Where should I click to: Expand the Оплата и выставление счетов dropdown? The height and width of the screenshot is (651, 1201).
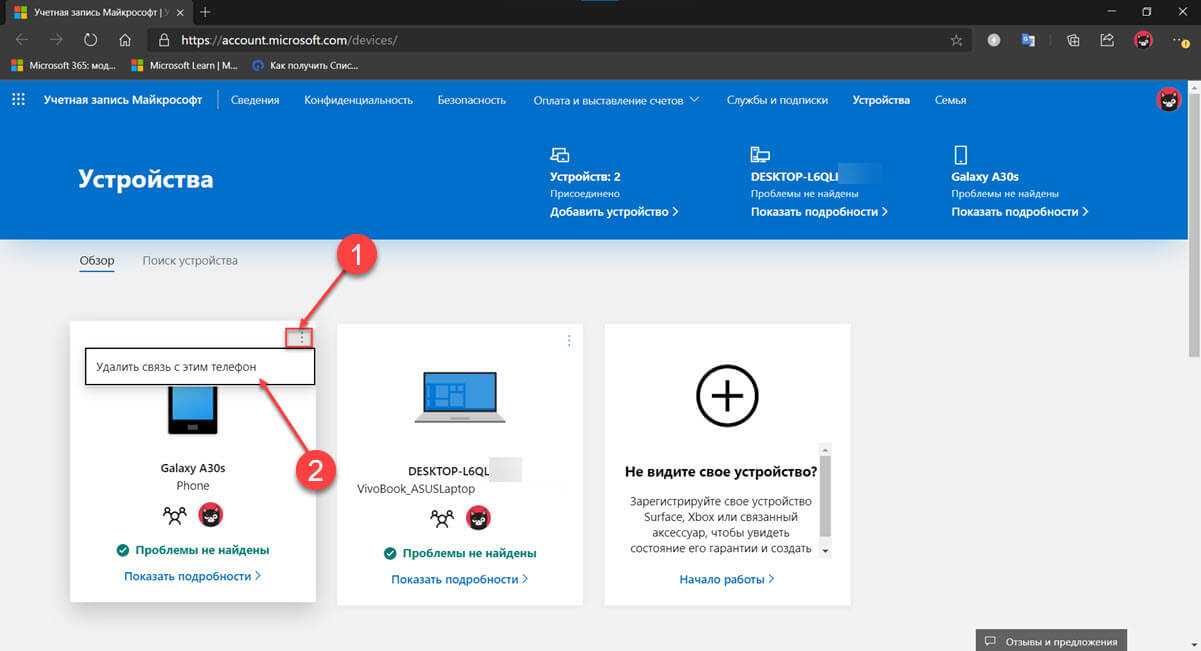click(616, 100)
